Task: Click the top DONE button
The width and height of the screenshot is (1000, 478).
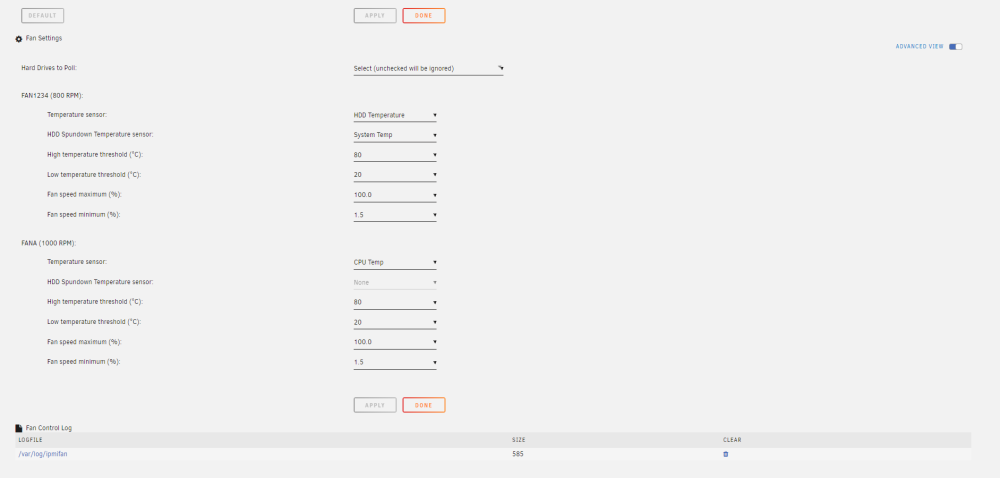Action: point(423,15)
